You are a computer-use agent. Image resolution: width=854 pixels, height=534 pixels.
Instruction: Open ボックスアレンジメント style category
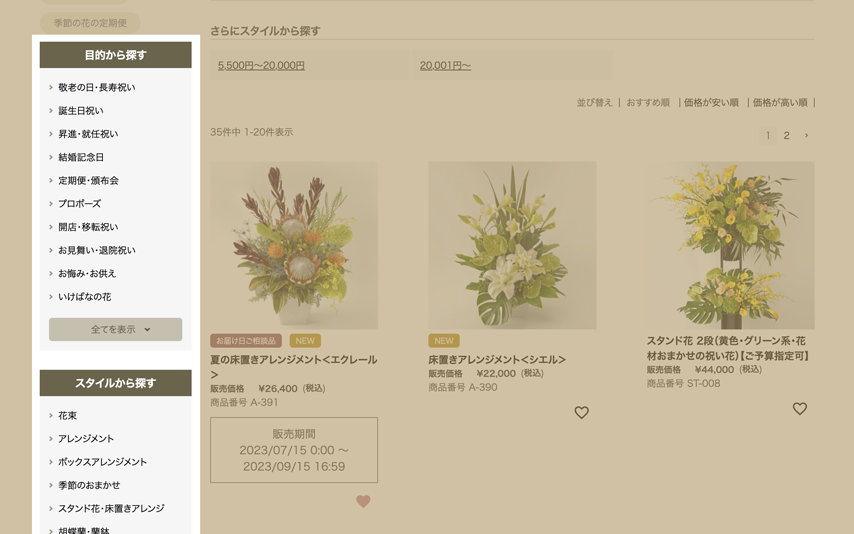102,462
